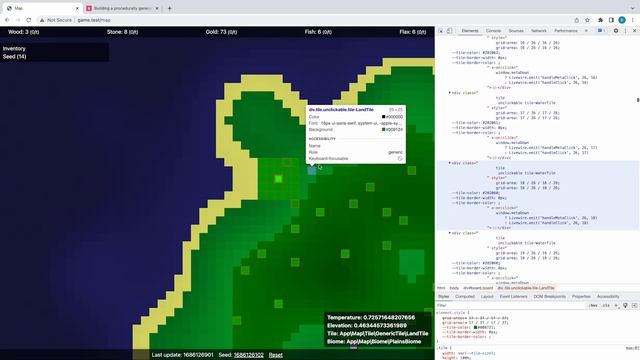Select the Computed pane tab
This screenshot has height=360, width=640.
click(x=465, y=297)
